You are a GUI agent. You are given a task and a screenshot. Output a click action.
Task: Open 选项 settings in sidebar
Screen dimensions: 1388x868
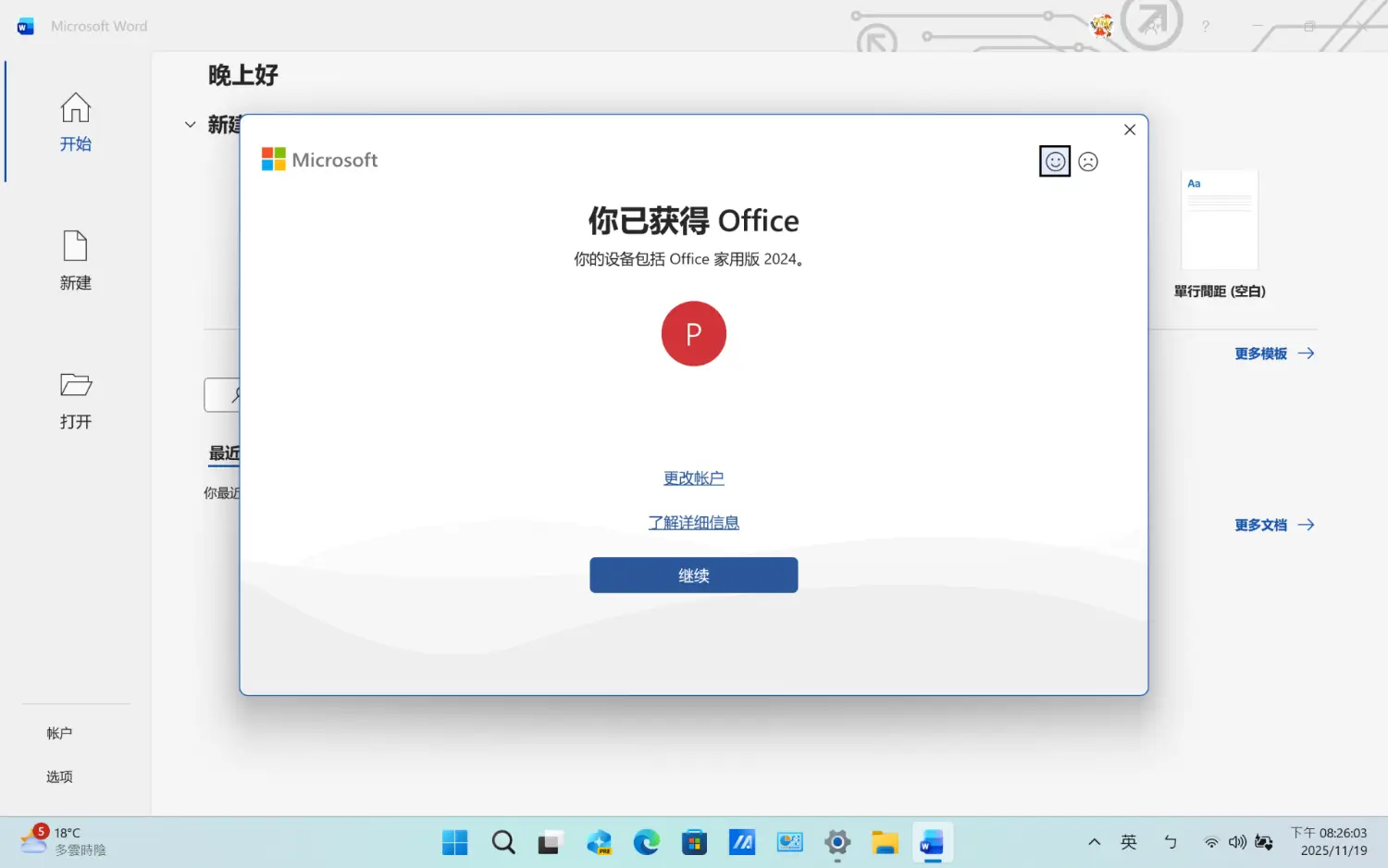click(59, 776)
